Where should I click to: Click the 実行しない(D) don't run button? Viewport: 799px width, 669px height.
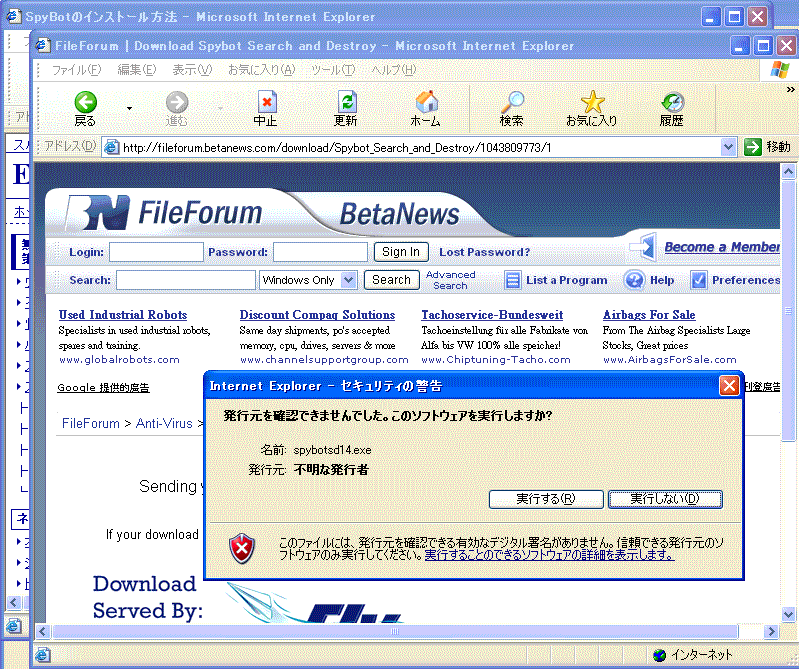(665, 499)
